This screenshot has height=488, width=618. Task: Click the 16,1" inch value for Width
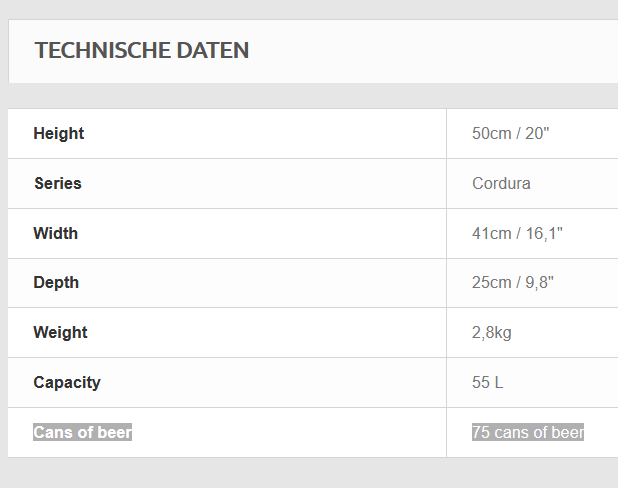545,234
